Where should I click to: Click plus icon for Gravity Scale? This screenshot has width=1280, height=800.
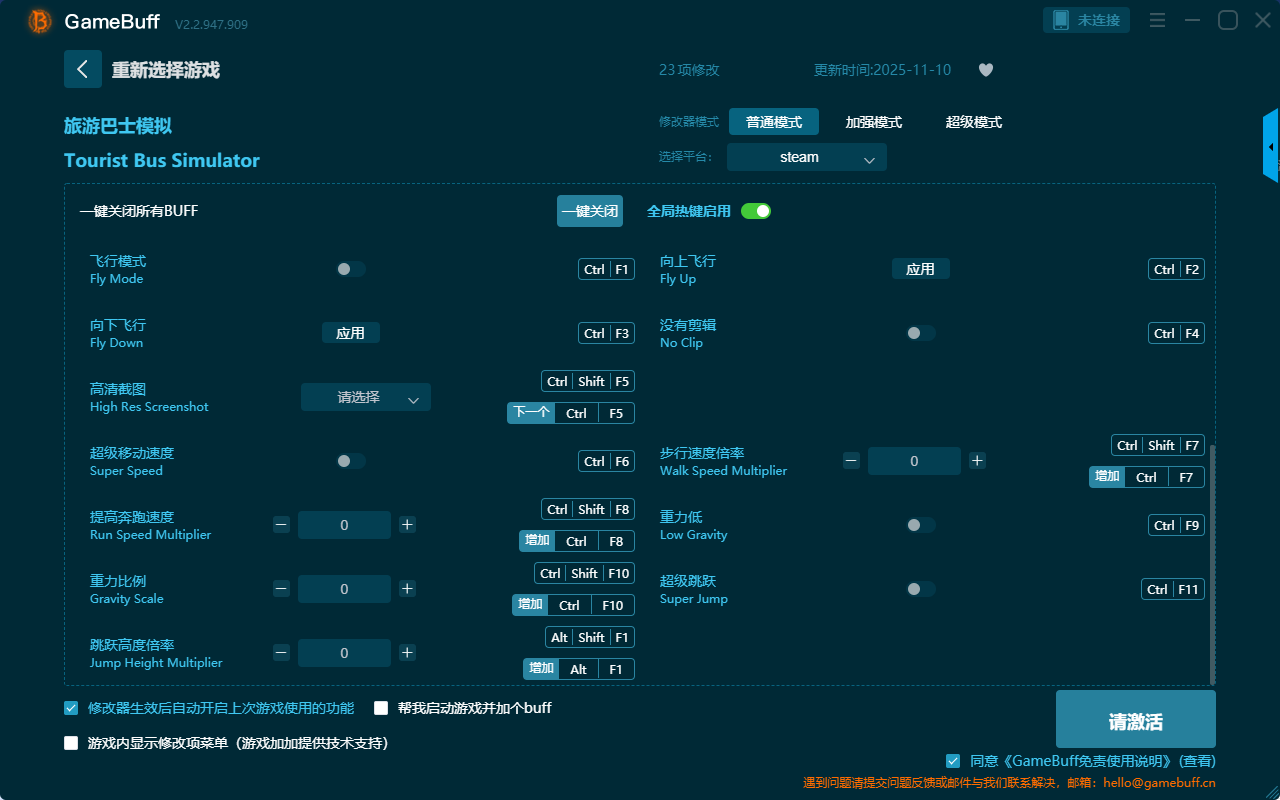point(407,589)
